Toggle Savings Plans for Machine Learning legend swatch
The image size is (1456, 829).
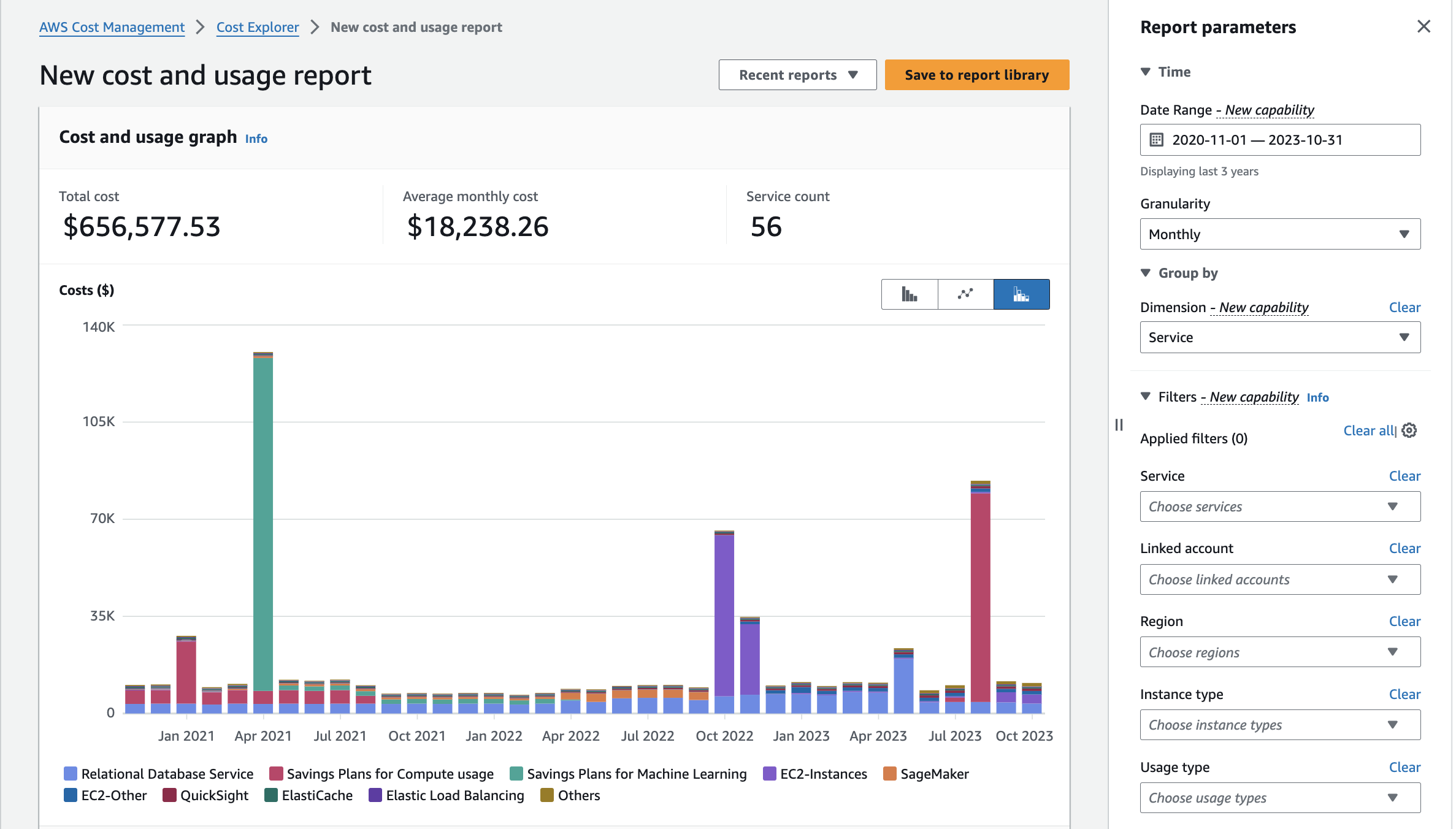point(516,774)
